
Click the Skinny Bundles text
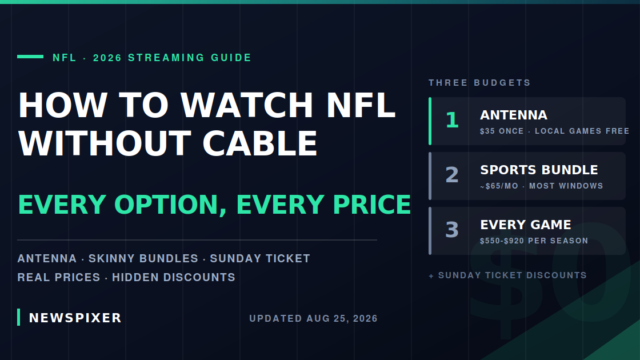coord(143,258)
